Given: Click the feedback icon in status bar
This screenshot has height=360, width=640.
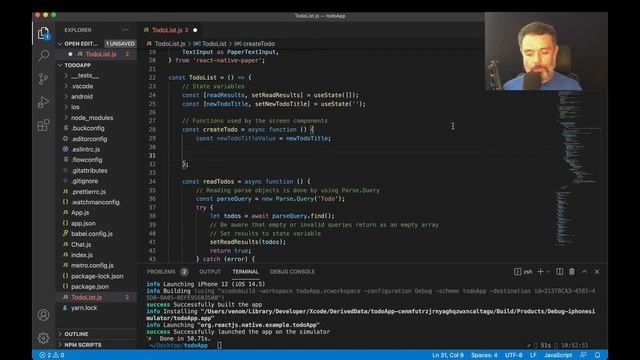Looking at the screenshot, I should click(x=583, y=355).
